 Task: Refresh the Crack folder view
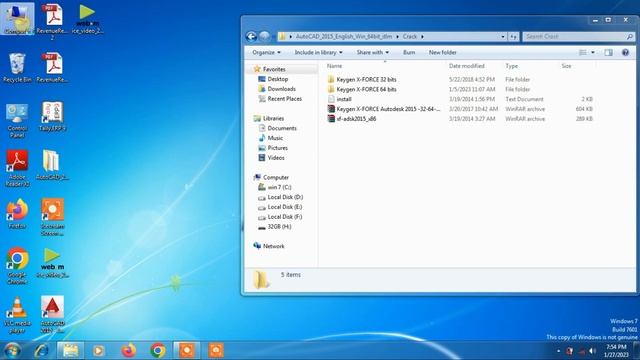coord(513,37)
